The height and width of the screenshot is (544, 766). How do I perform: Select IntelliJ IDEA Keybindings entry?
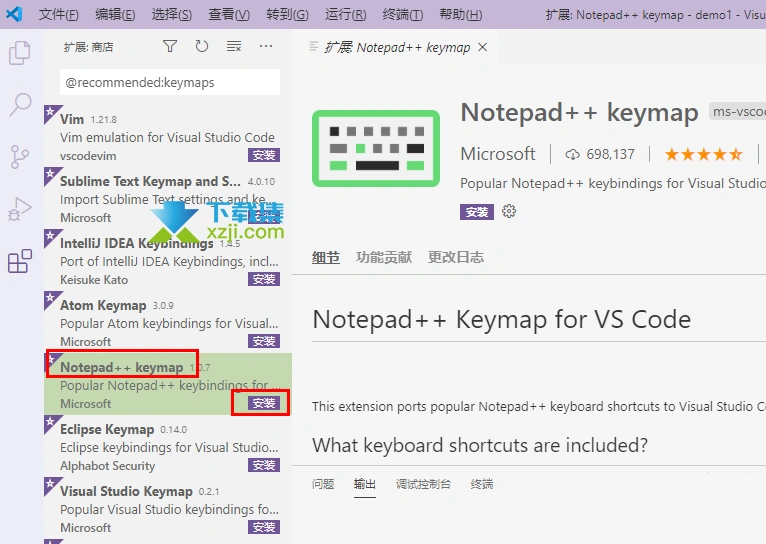(168, 260)
